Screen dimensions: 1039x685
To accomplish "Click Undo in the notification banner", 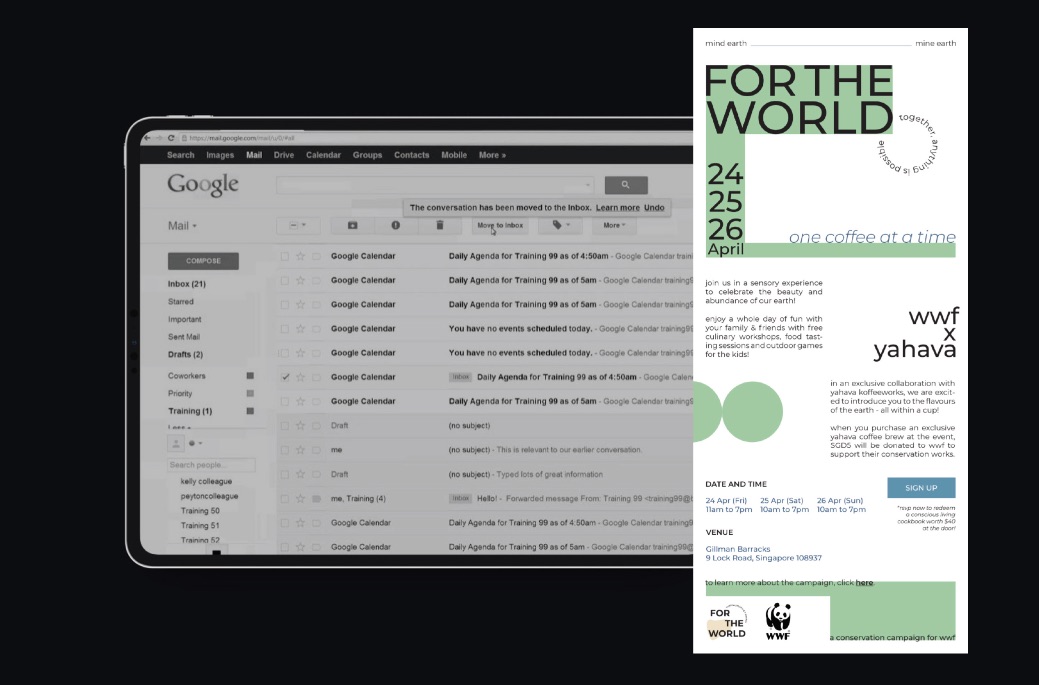I will [x=654, y=207].
